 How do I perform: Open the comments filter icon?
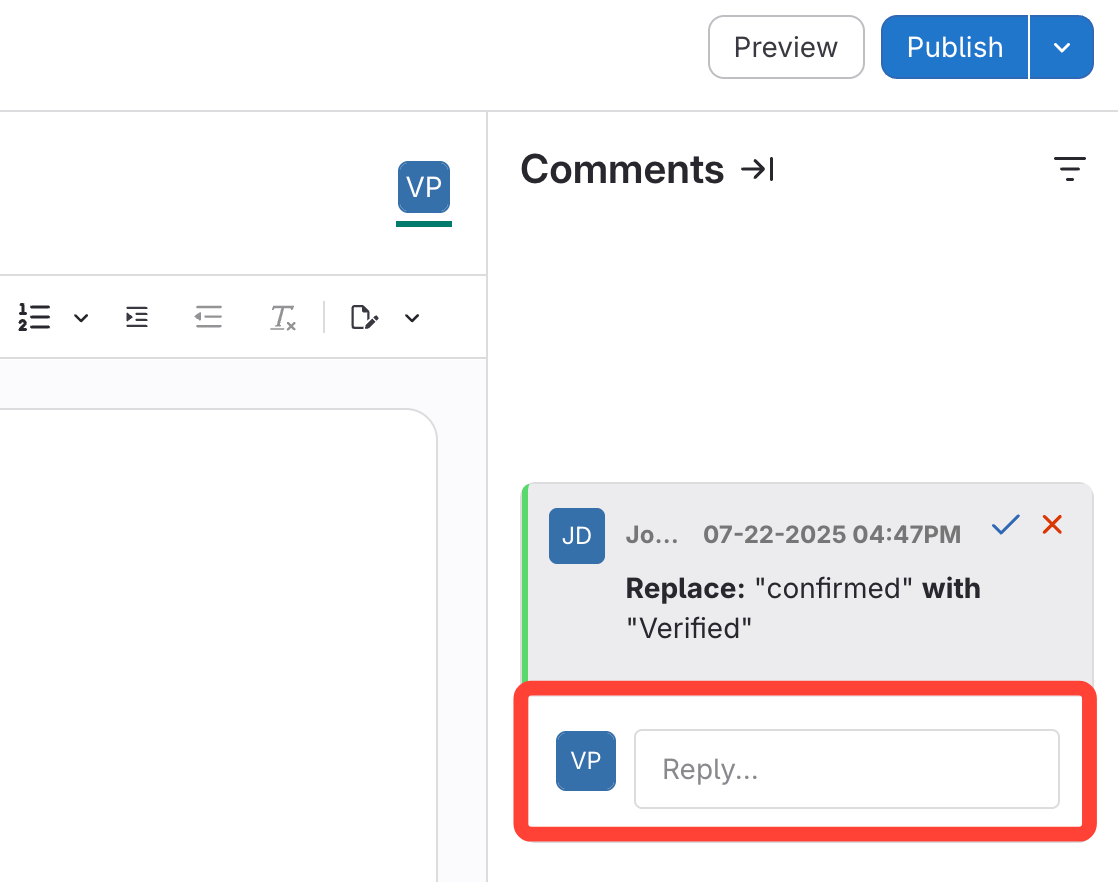point(1069,170)
